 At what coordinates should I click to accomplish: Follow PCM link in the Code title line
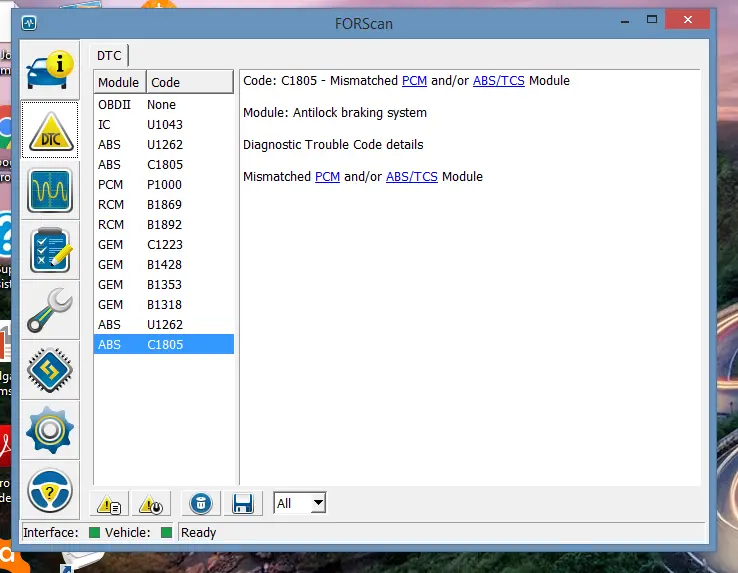pyautogui.click(x=414, y=81)
